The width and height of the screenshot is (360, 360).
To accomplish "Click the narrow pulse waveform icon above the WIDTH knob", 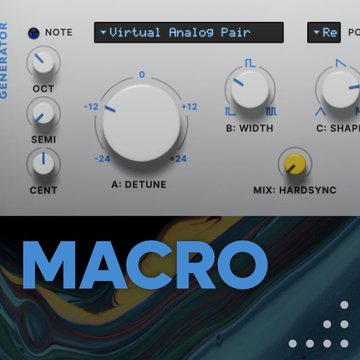I will point(250,63).
